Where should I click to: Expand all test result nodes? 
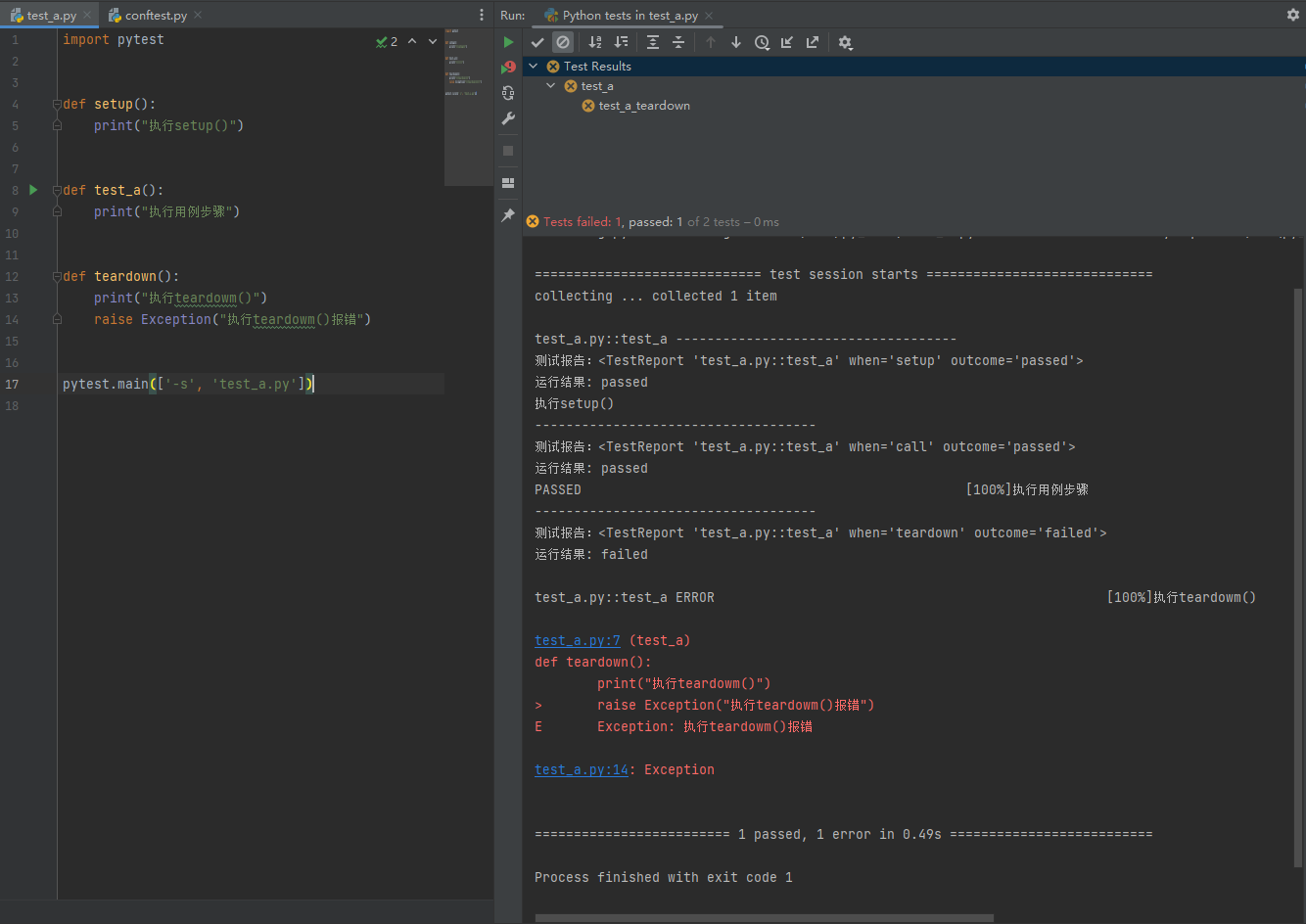pos(653,42)
